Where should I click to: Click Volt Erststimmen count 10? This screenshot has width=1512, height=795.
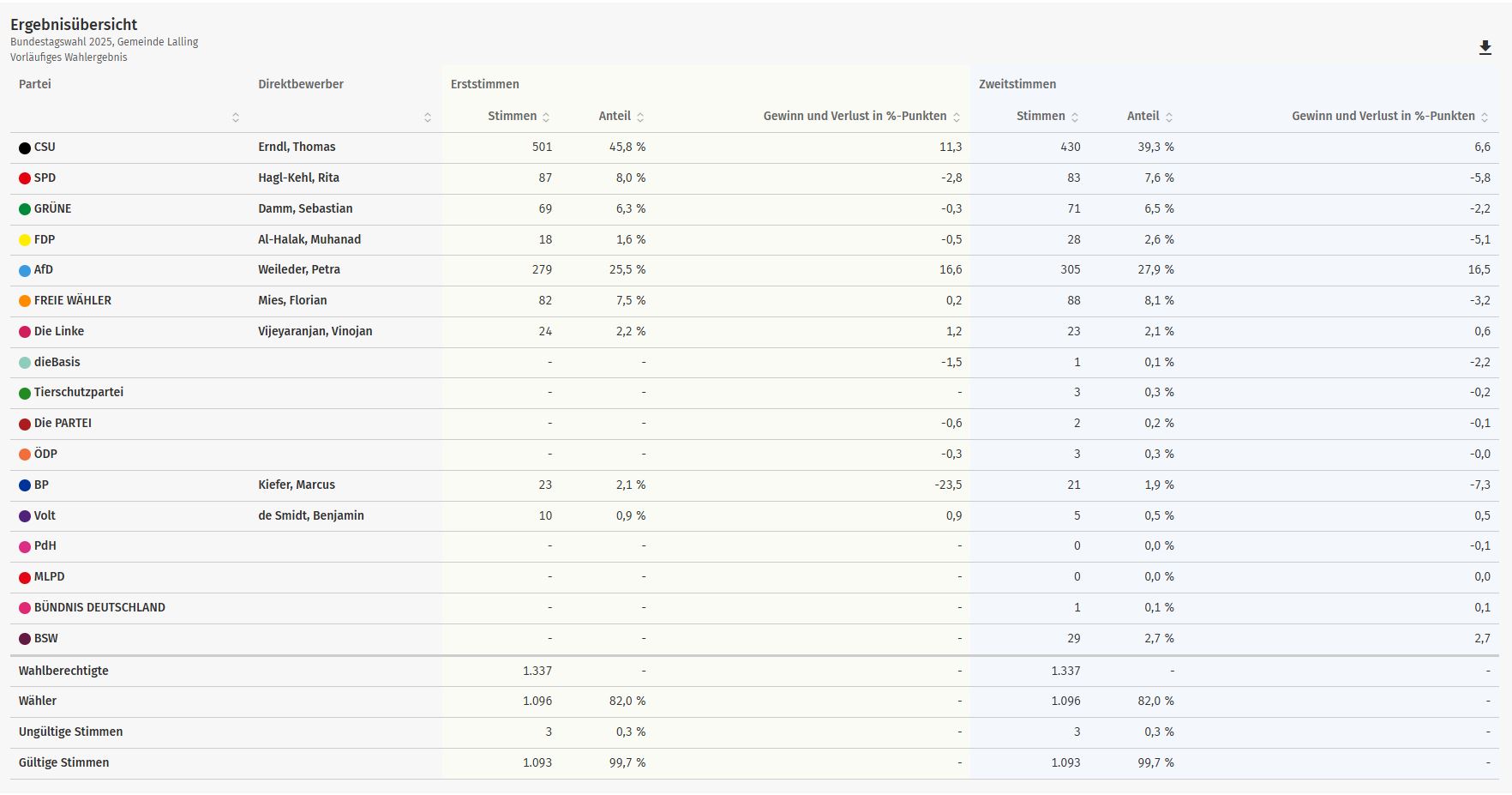click(x=545, y=515)
